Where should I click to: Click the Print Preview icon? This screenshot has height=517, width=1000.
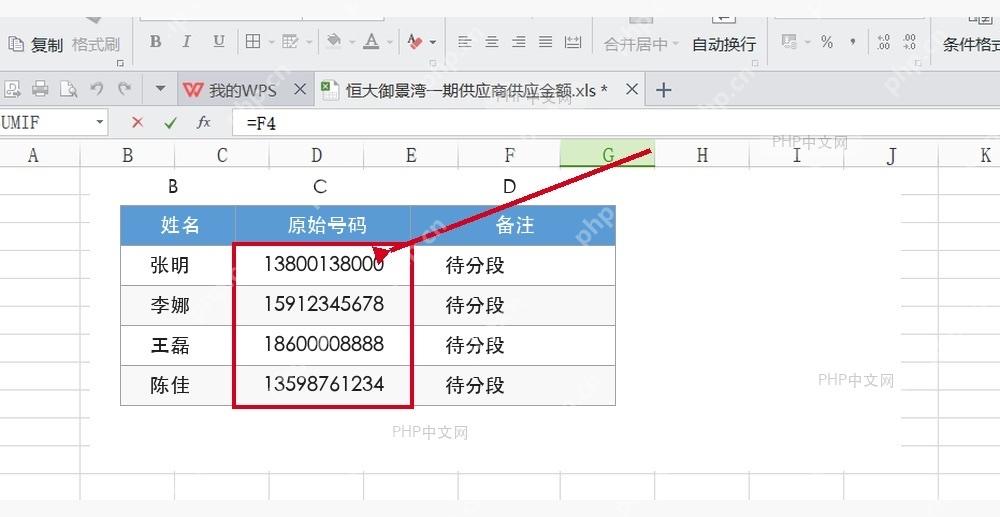click(68, 89)
